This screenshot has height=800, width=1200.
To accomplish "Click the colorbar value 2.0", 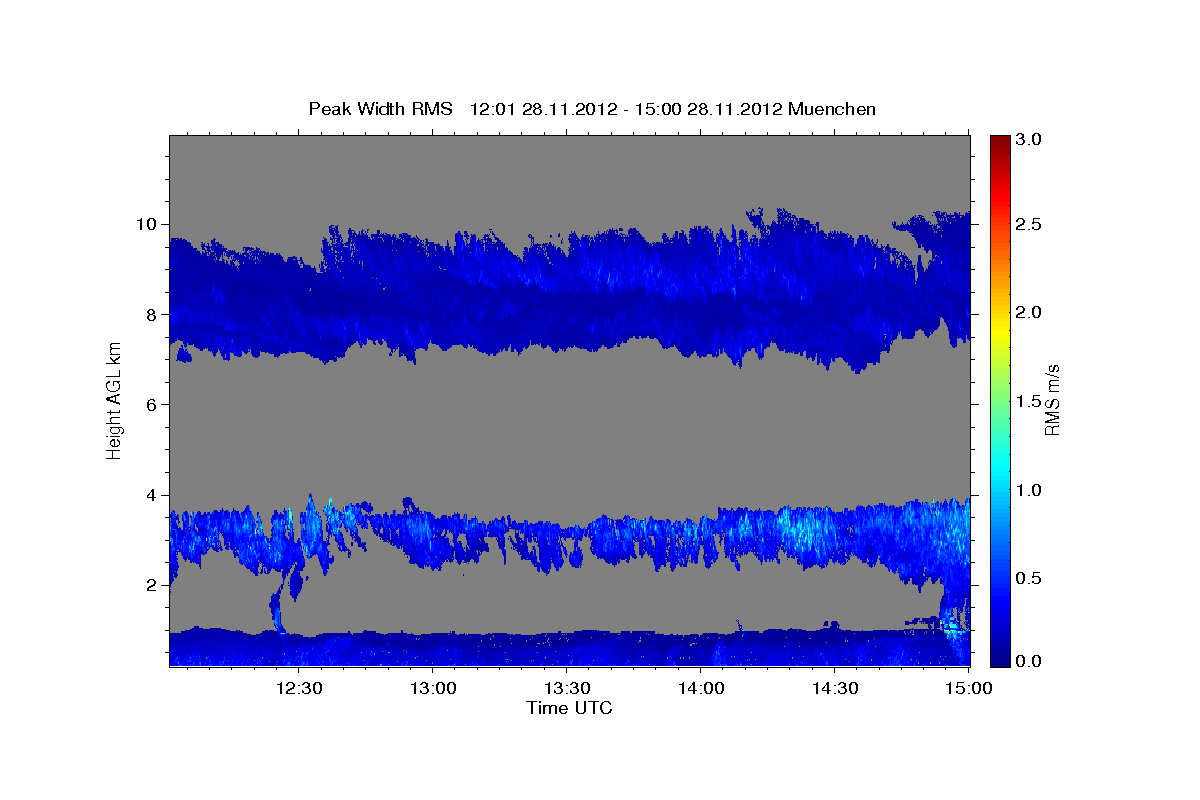I will click(x=1029, y=313).
